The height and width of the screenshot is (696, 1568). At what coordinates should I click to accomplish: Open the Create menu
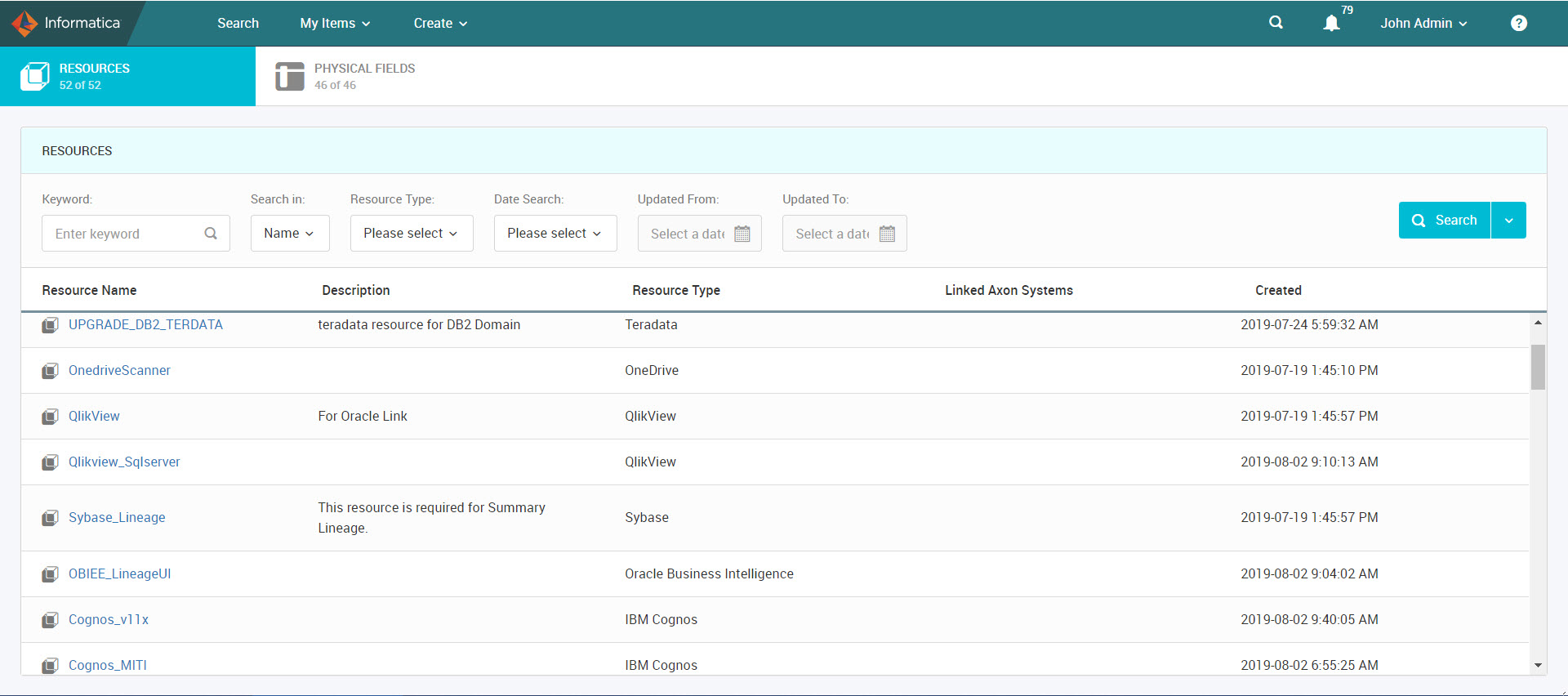pyautogui.click(x=440, y=23)
